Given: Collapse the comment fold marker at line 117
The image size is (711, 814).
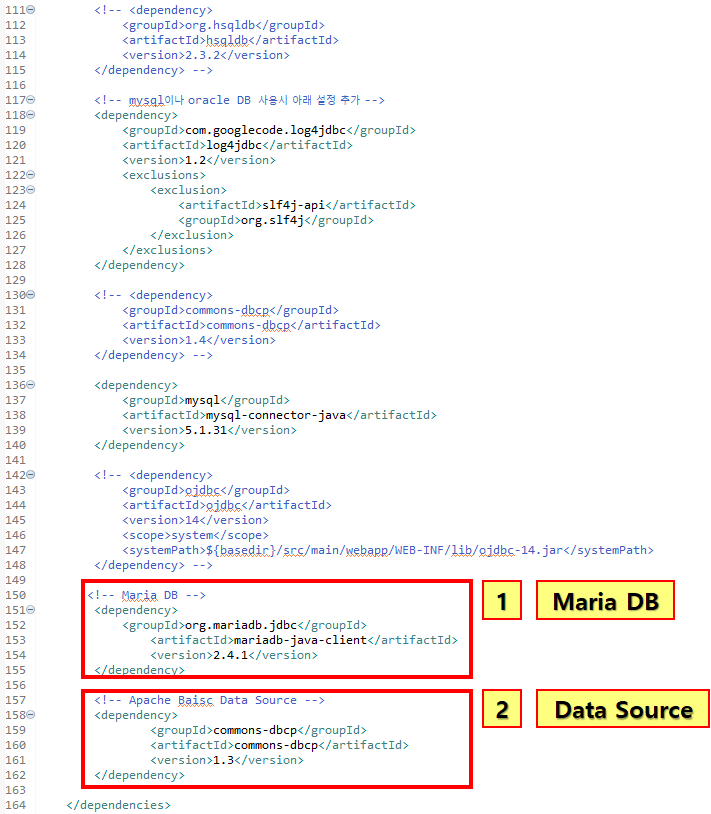Looking at the screenshot, I should (31, 99).
